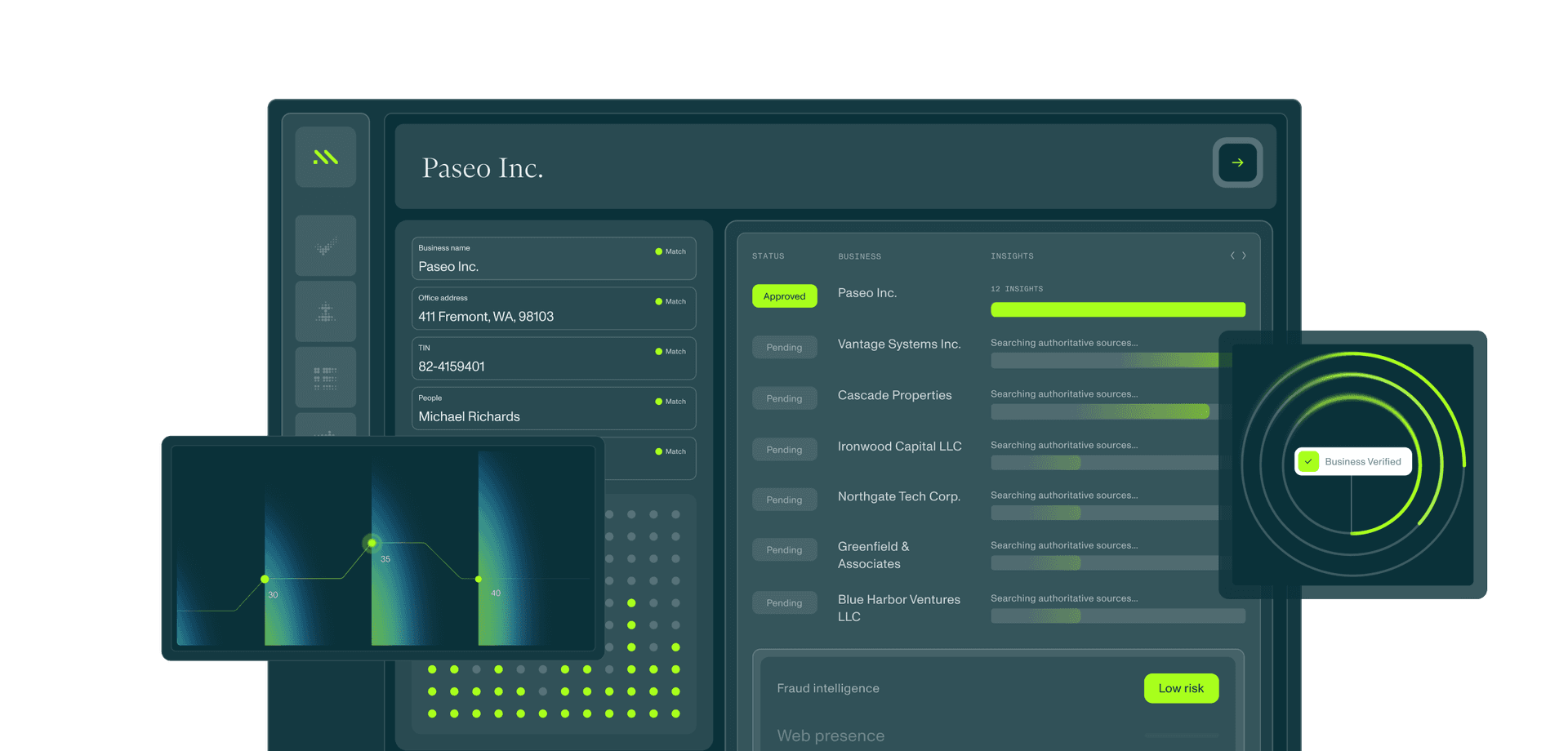Click the Match indicator on People field

[670, 402]
